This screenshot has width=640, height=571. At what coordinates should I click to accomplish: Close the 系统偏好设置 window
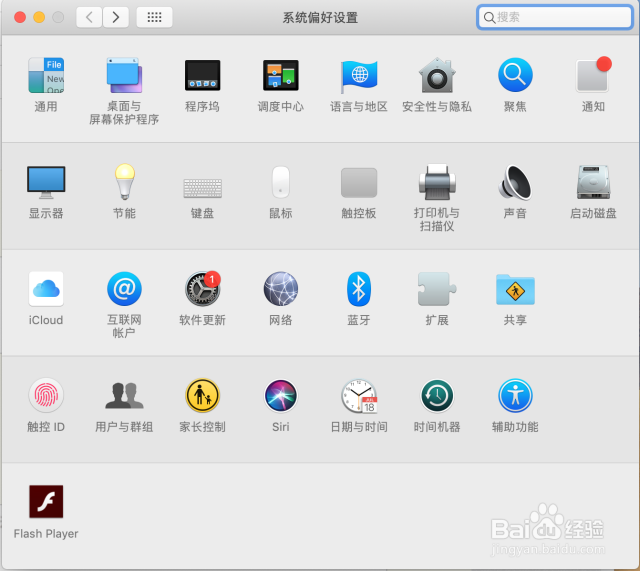click(20, 17)
